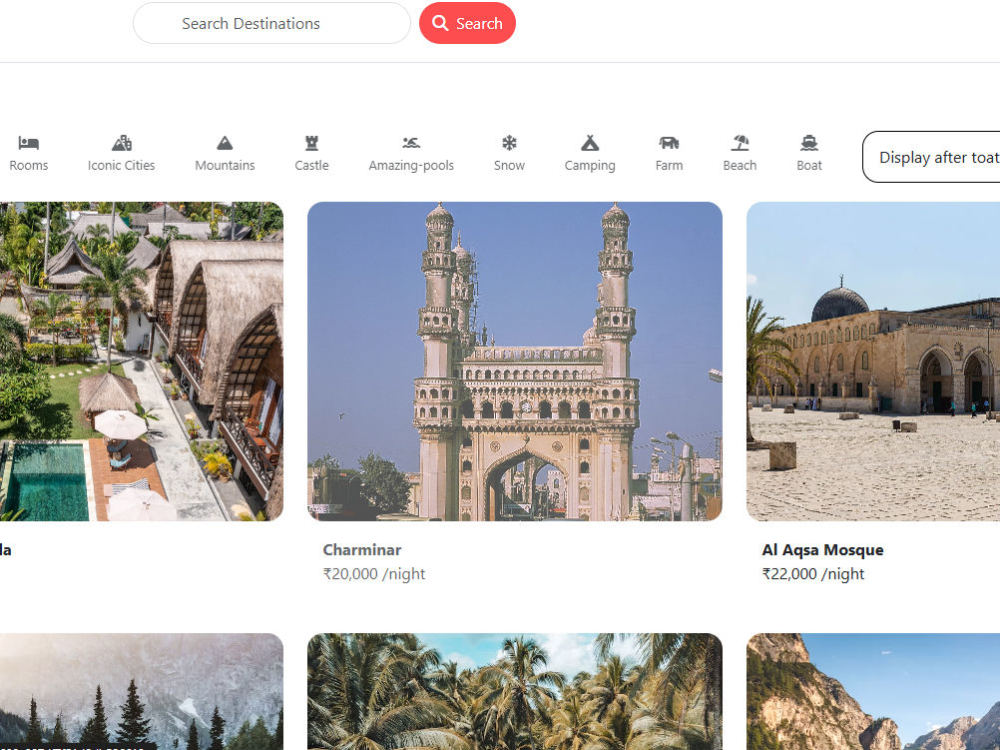Open the thatched villa listing photo
1000x750 pixels.
[142, 361]
